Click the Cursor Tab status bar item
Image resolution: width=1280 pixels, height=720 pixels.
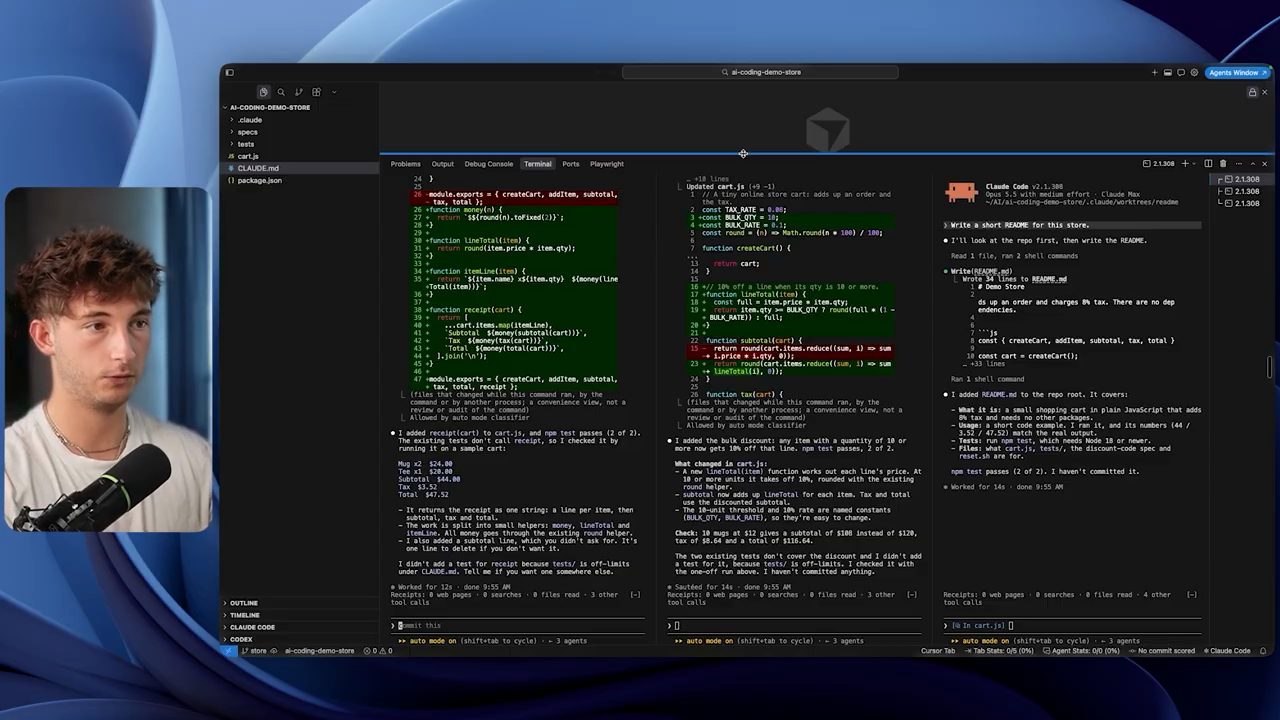938,651
